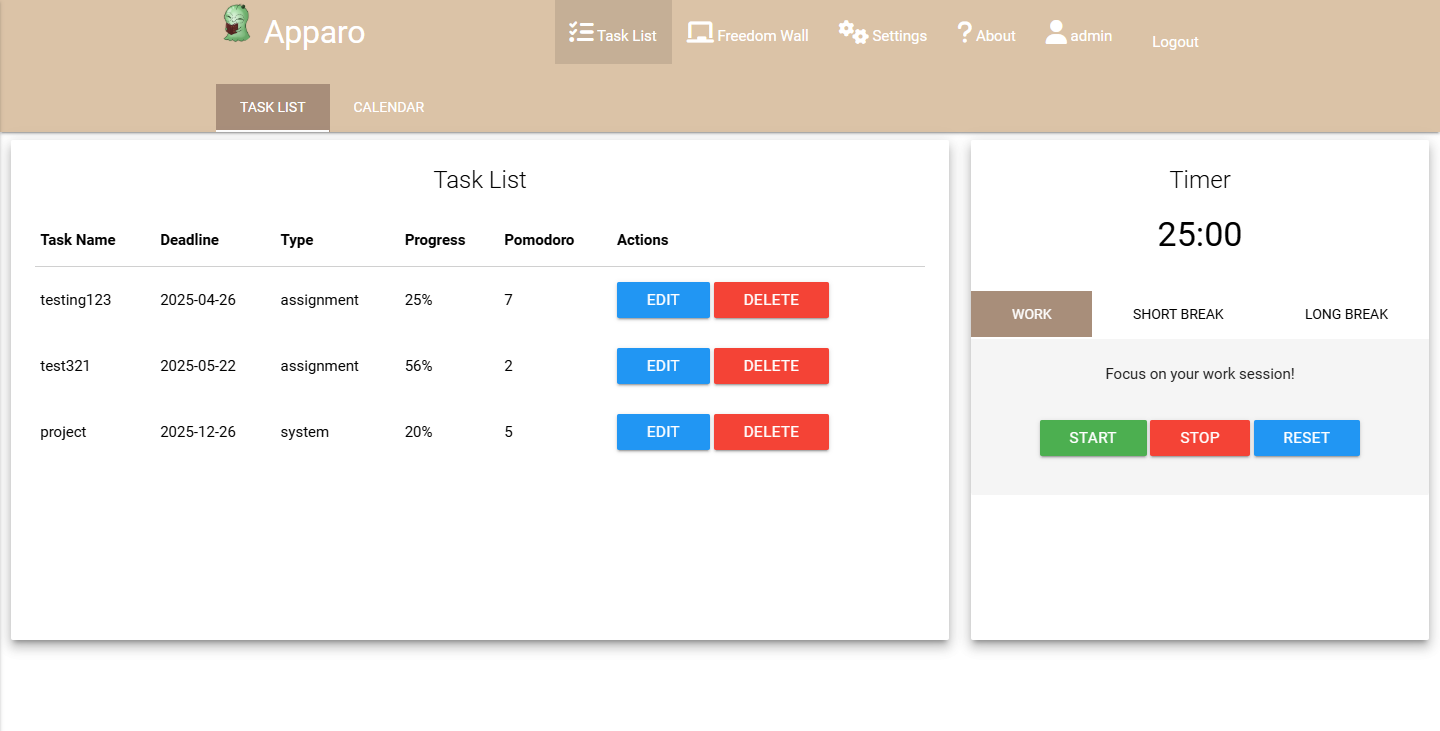1440x731 pixels.
Task: Open the Calendar tab
Action: coord(389,107)
